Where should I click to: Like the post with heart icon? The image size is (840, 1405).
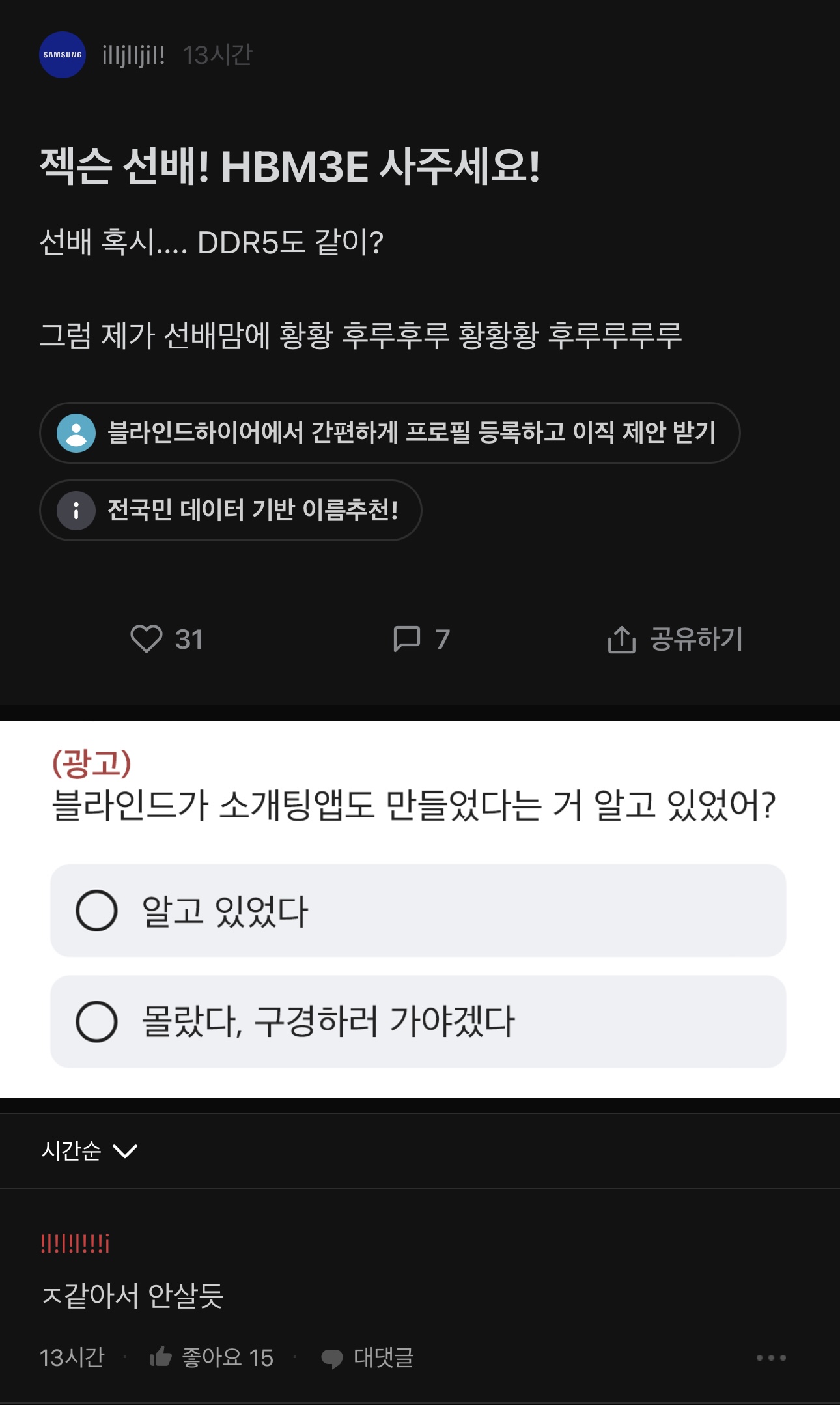click(147, 638)
